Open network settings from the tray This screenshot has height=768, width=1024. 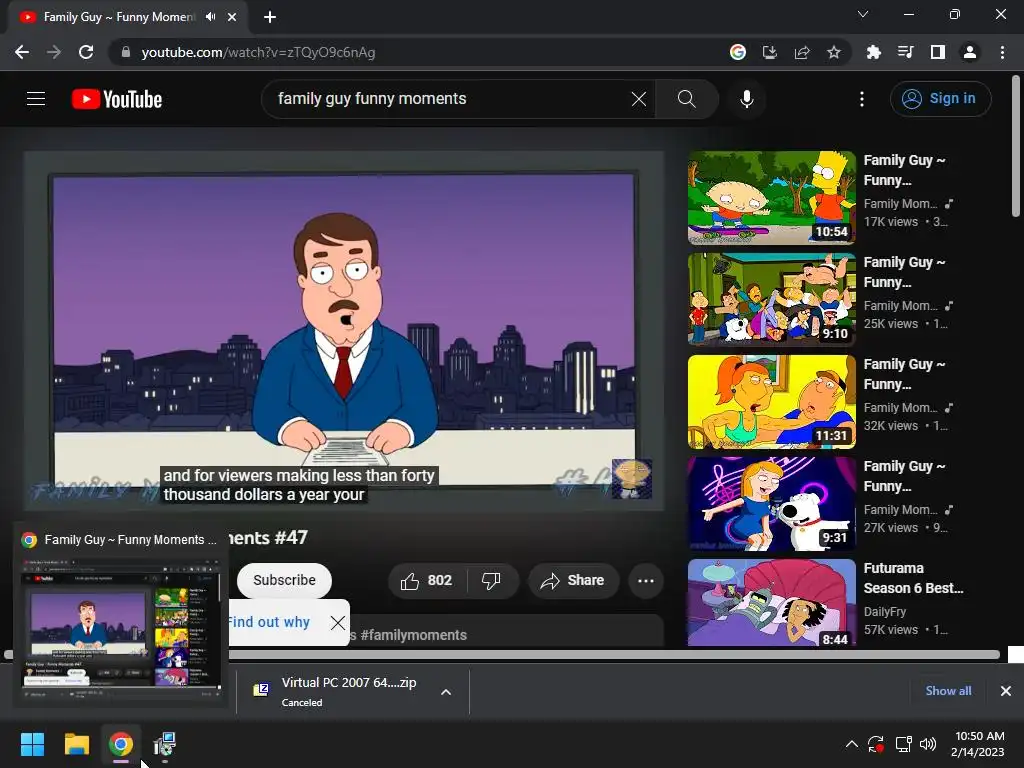pyautogui.click(x=903, y=744)
